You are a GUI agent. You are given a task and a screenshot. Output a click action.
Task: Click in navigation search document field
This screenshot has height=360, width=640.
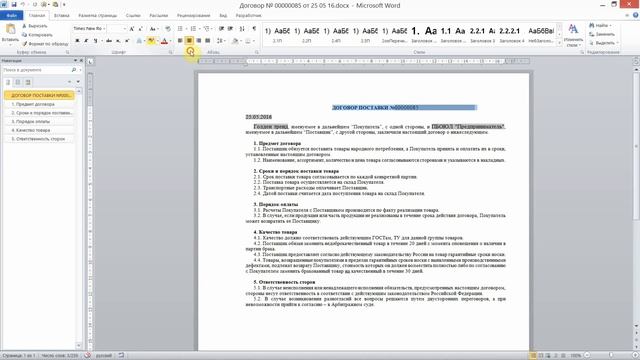36,70
